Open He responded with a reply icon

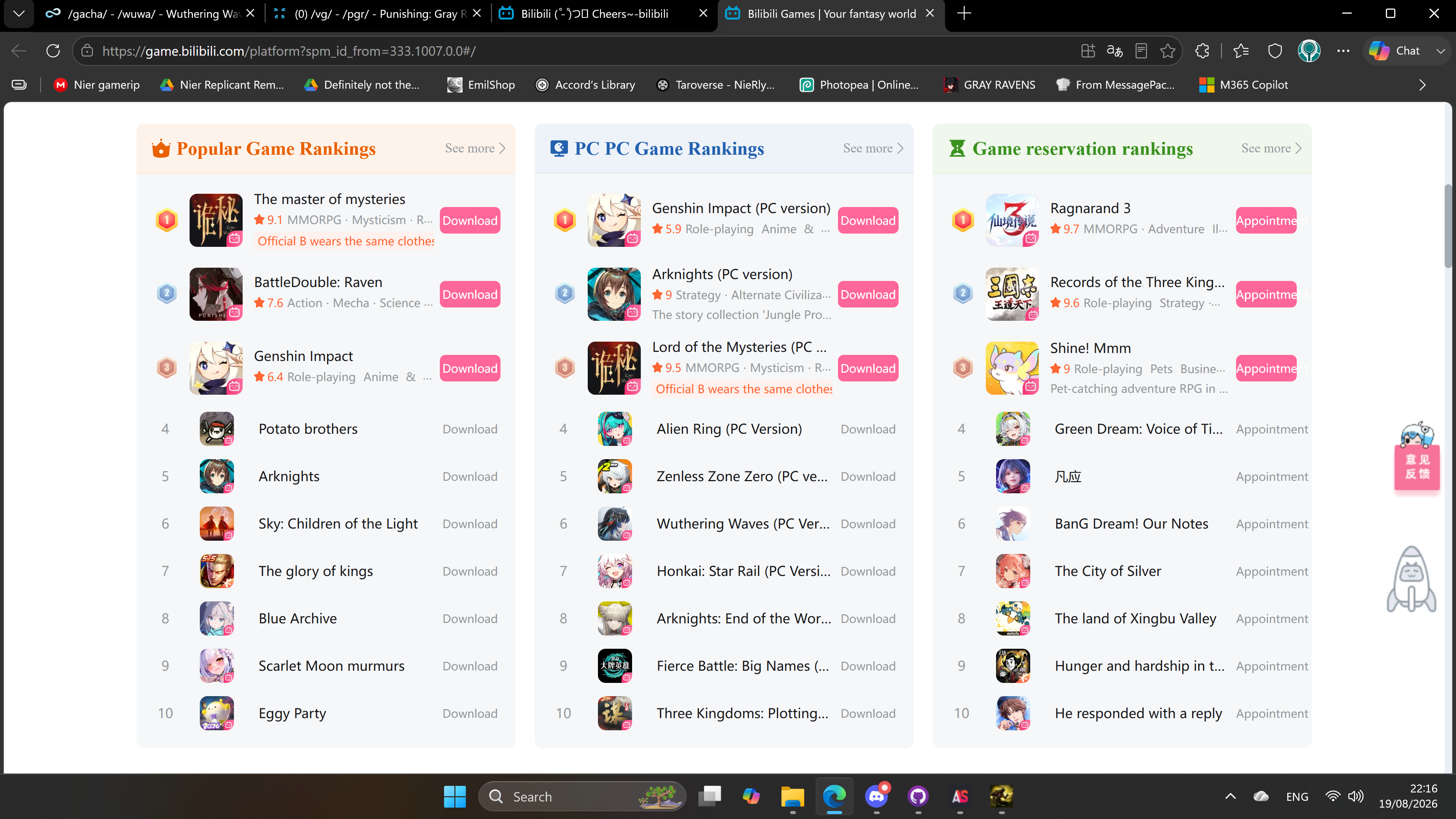click(x=1013, y=714)
